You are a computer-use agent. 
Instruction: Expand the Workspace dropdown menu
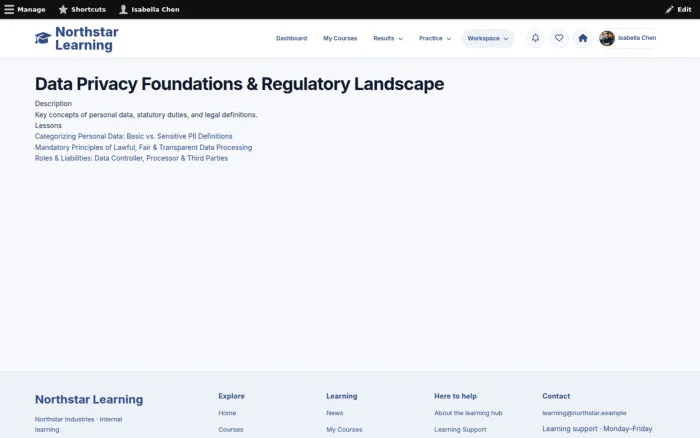488,38
